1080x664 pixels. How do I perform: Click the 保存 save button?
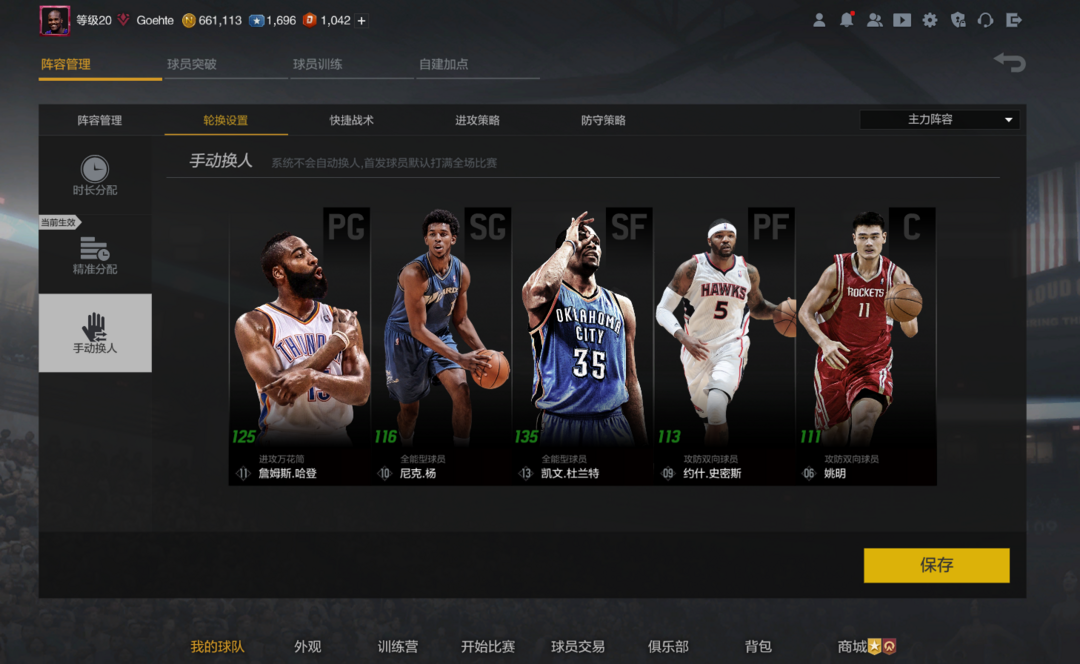point(937,565)
